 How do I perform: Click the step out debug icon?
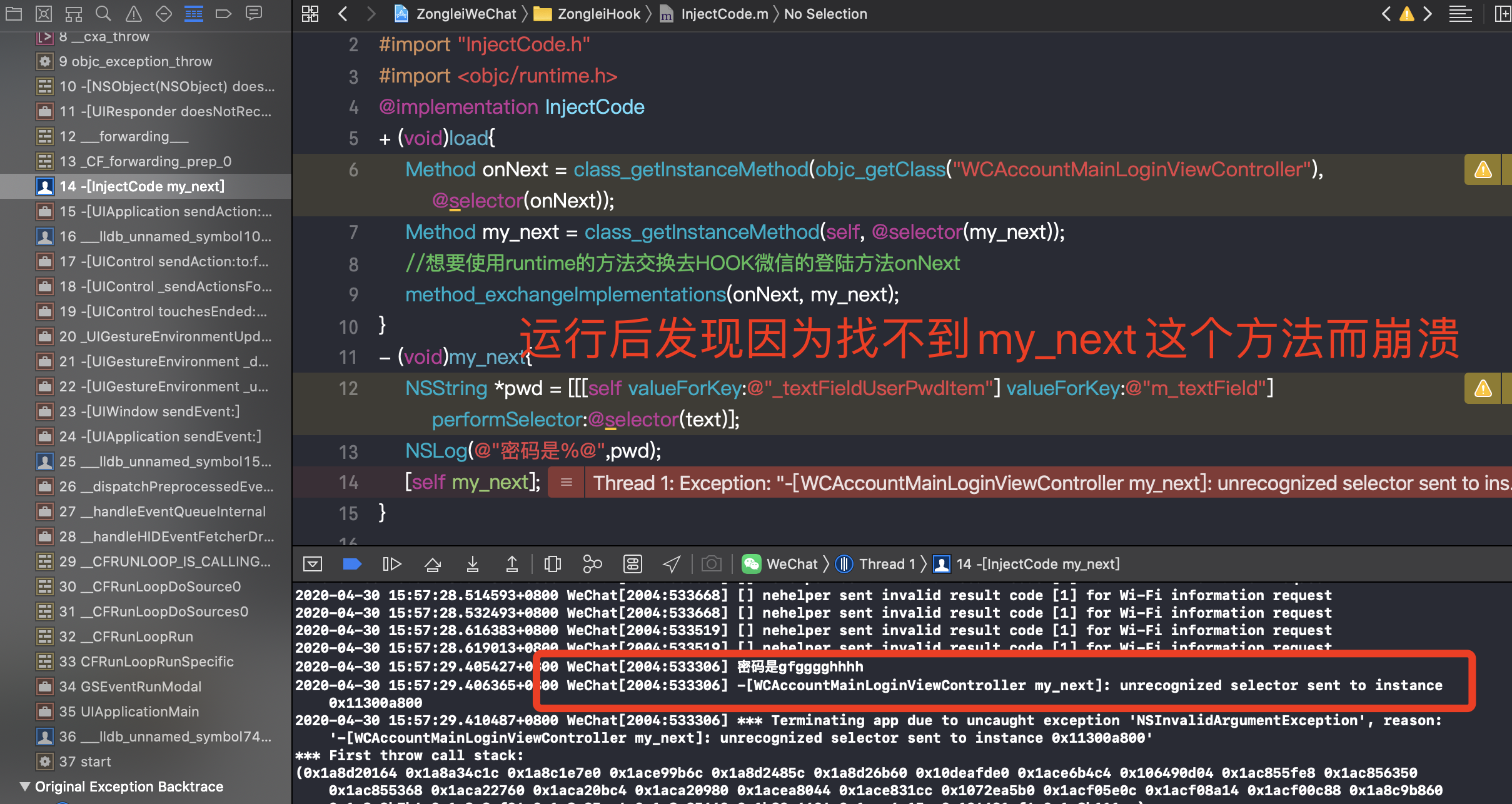pos(512,564)
